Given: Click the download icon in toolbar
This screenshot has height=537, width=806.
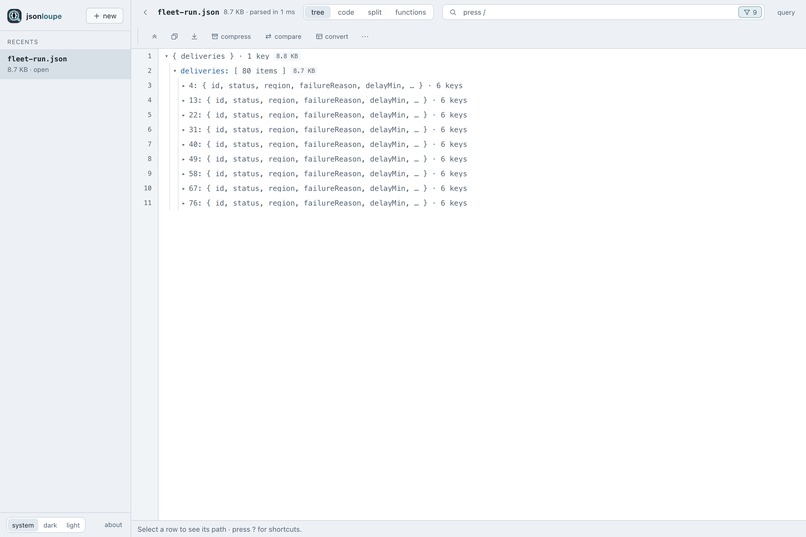Looking at the screenshot, I should tap(194, 36).
